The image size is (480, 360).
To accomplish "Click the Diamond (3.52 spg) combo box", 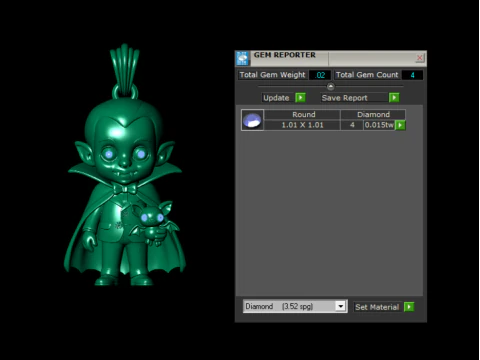I will point(295,306).
